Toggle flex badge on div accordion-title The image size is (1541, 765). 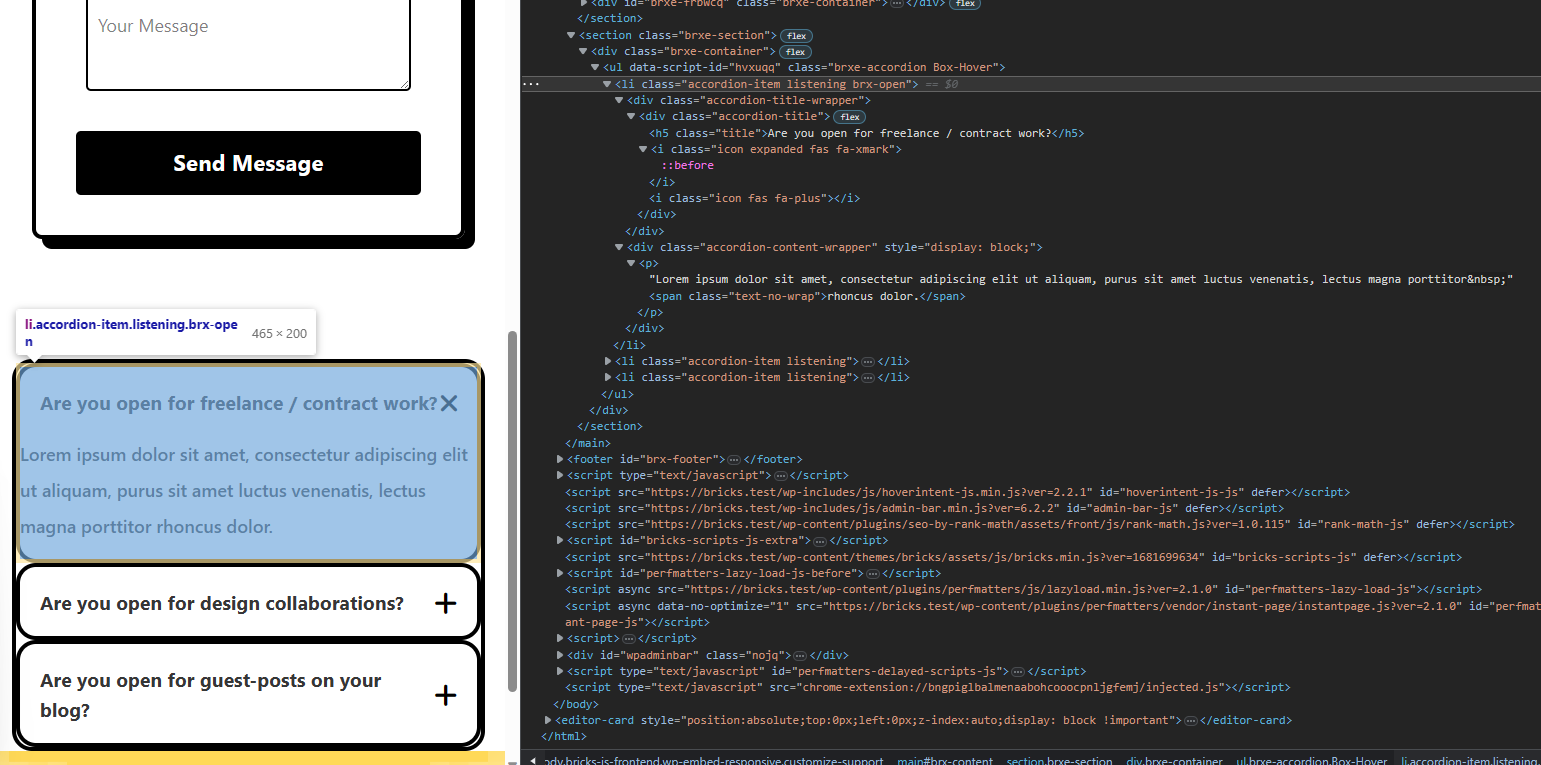tap(849, 117)
